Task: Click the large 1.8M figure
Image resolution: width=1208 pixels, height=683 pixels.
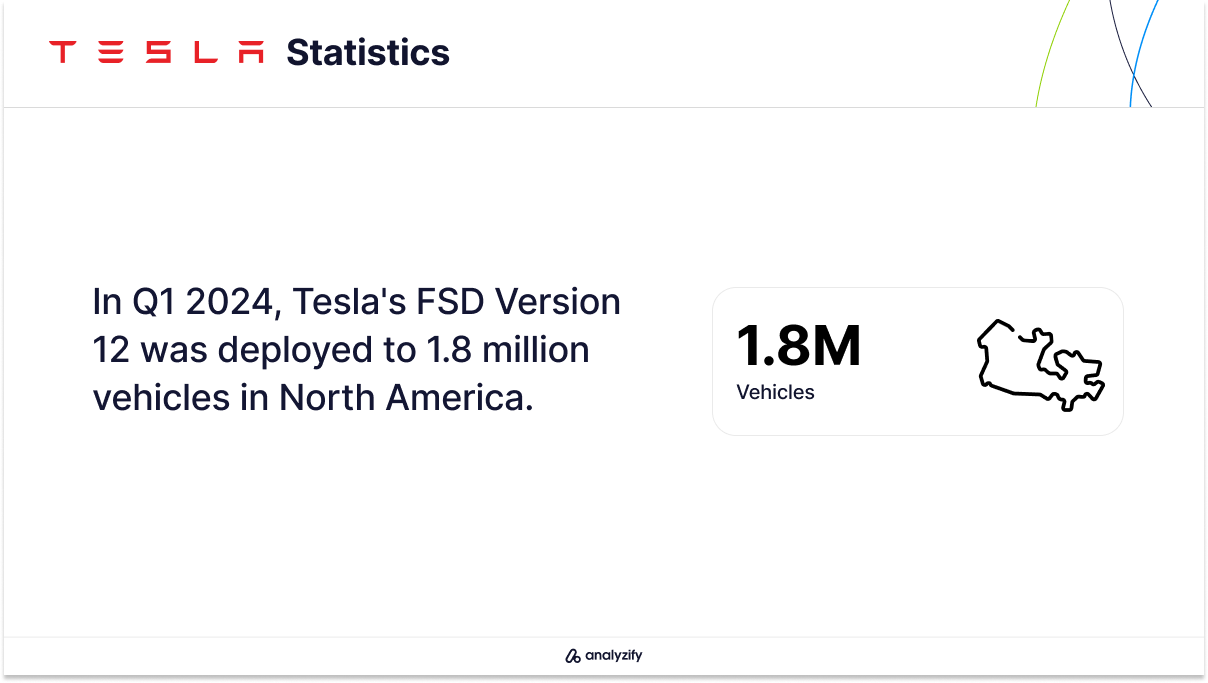Action: (798, 346)
